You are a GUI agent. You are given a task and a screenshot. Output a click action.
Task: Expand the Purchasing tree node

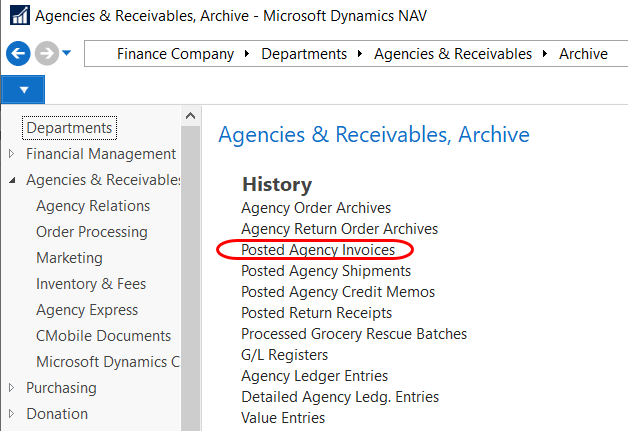(11, 388)
